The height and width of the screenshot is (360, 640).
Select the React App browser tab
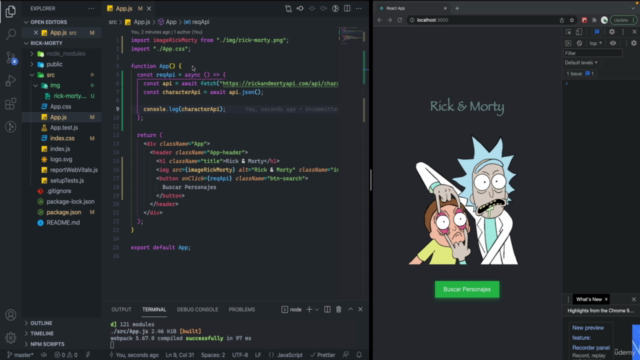click(x=413, y=8)
